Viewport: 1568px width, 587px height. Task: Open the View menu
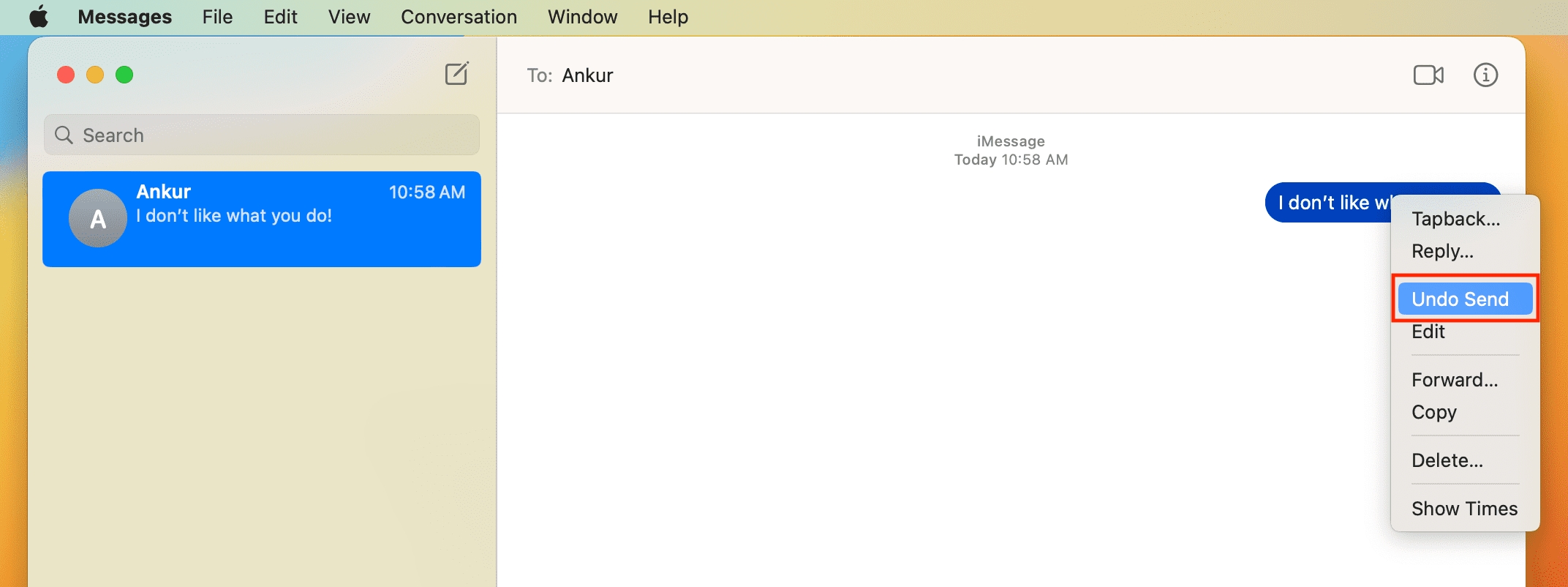pyautogui.click(x=349, y=16)
